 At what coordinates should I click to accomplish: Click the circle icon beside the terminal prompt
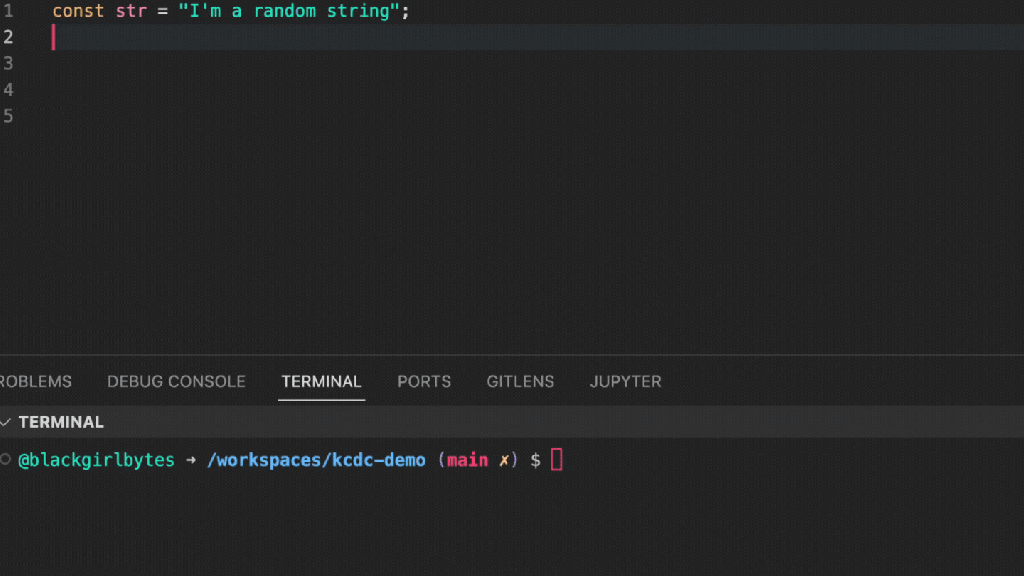pyautogui.click(x=7, y=460)
